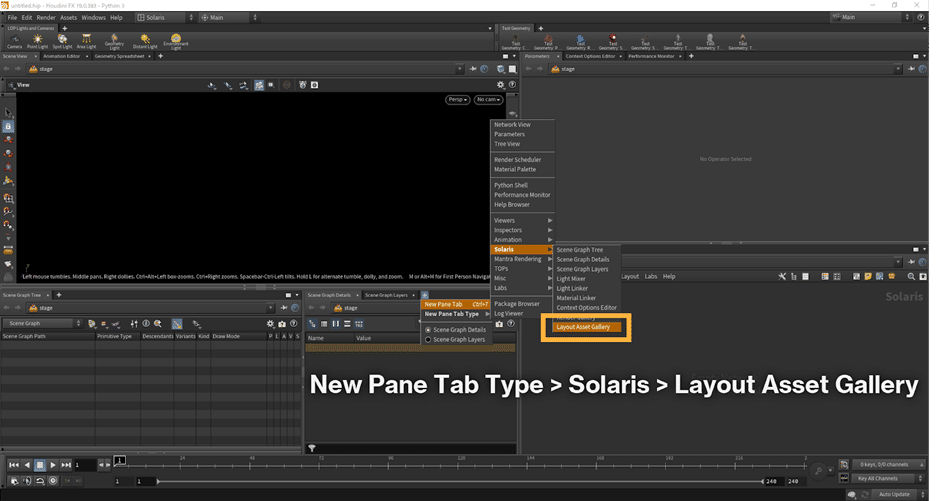This screenshot has width=941, height=501.
Task: Open viewport display options gear
Action: pos(501,85)
